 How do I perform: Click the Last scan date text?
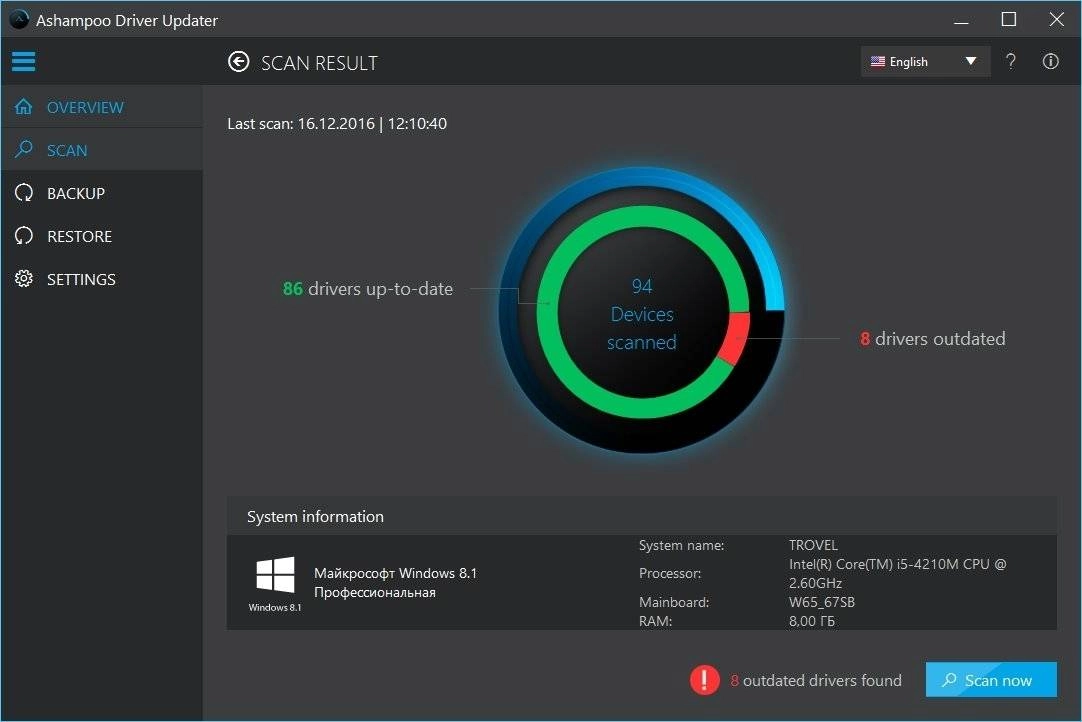click(x=337, y=124)
